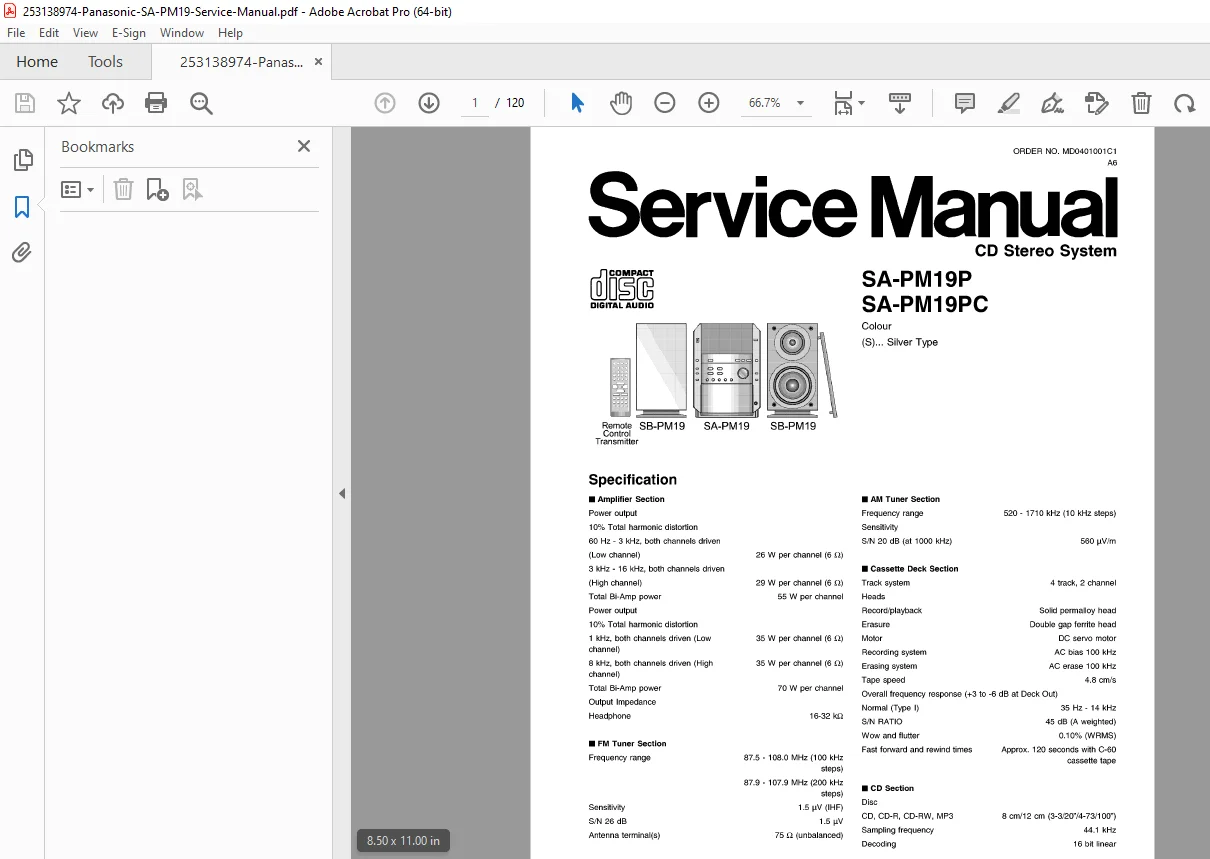
Task: Activate the Hand pan tool
Action: coord(621,103)
